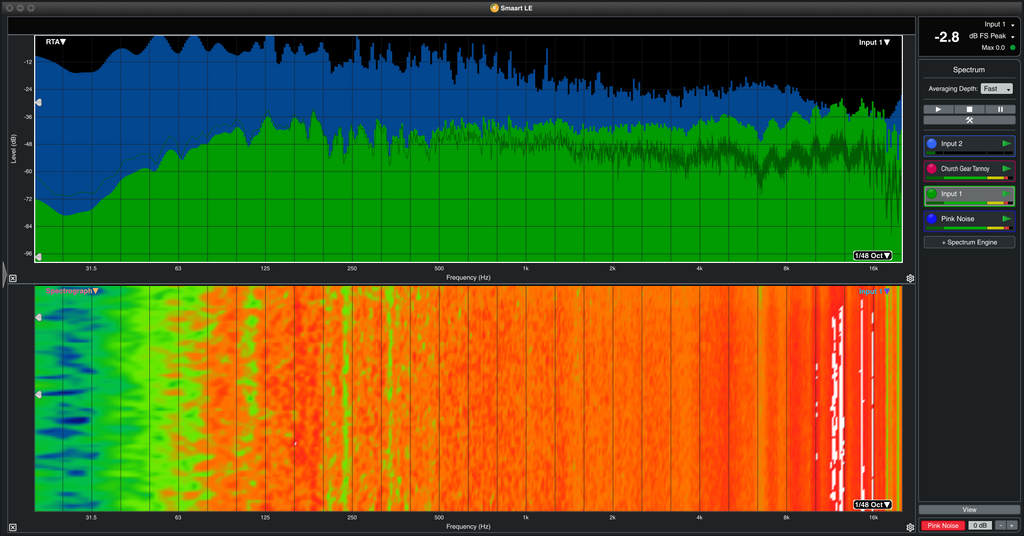
Task: Open RTA plot settings gear icon
Action: (x=910, y=278)
